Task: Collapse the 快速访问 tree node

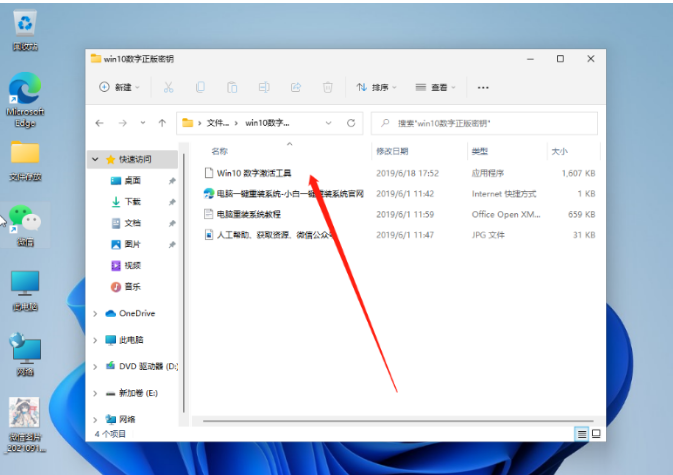Action: 95,160
